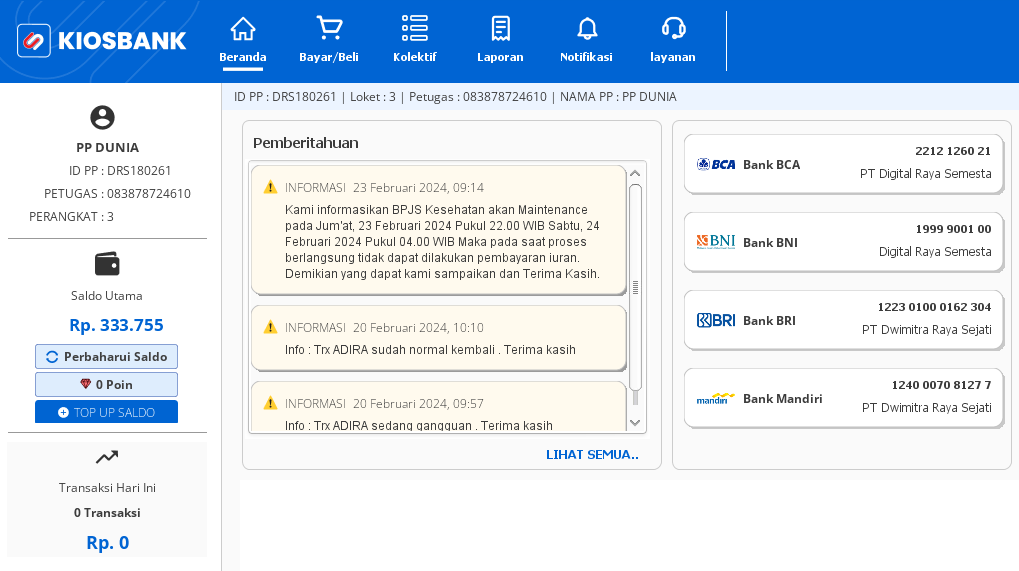Click 'PERANGKAT : 3' in sidebar

click(x=71, y=216)
